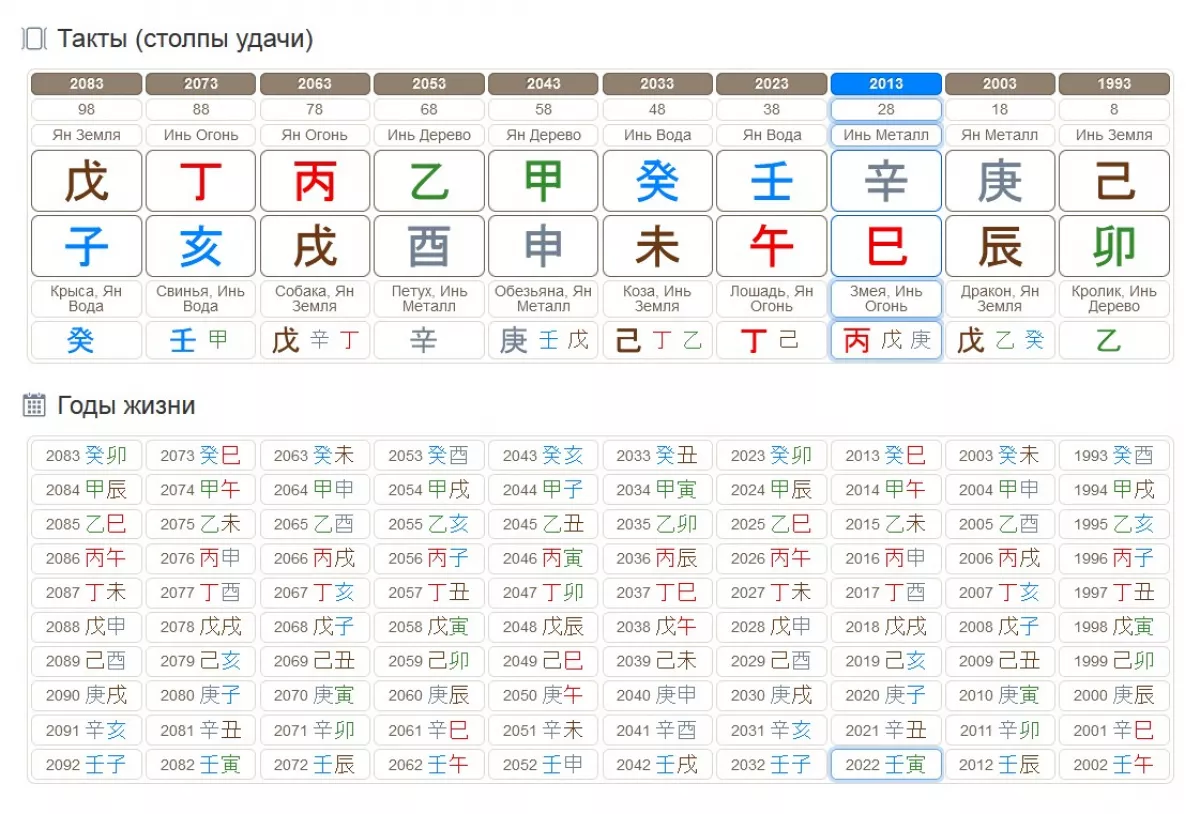The image size is (1200, 814).
Task: Select the year 2092 cell
Action: tap(87, 765)
